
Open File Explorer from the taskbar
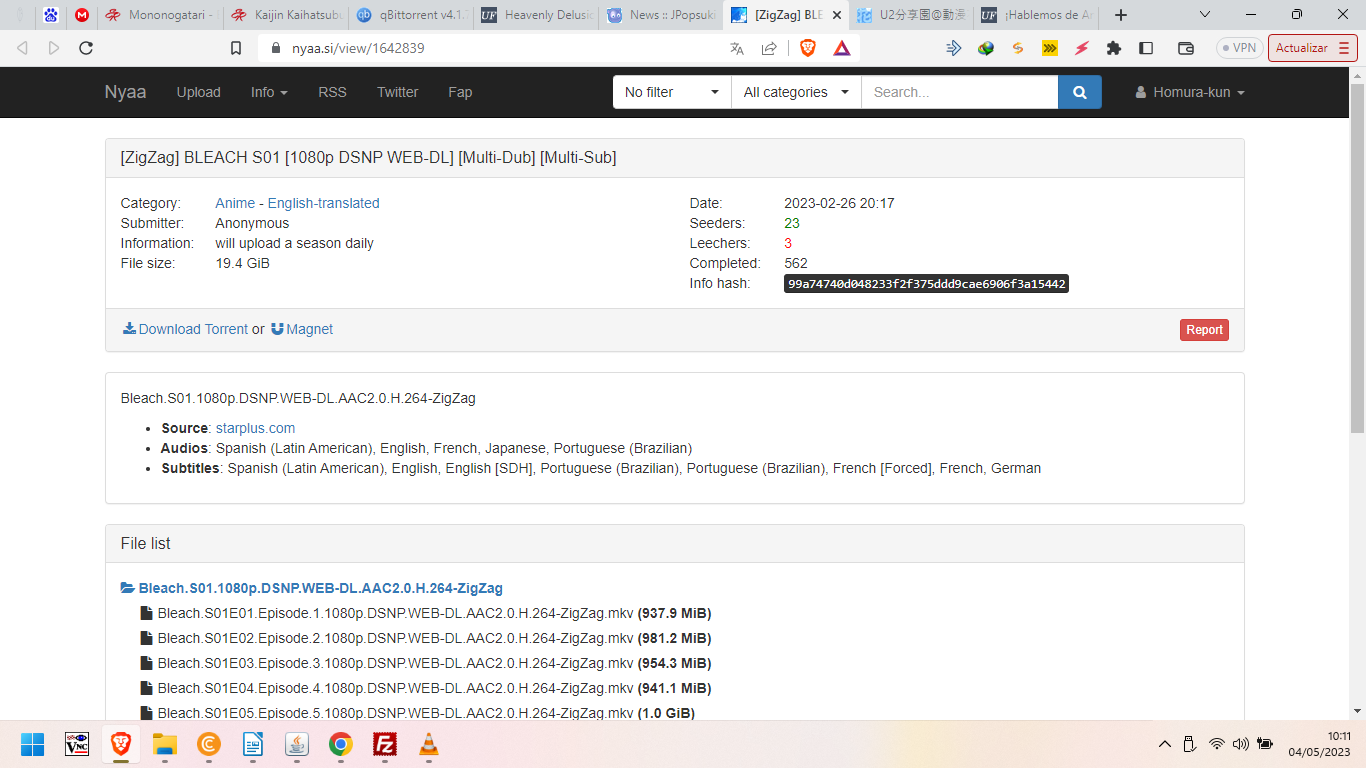(x=165, y=744)
